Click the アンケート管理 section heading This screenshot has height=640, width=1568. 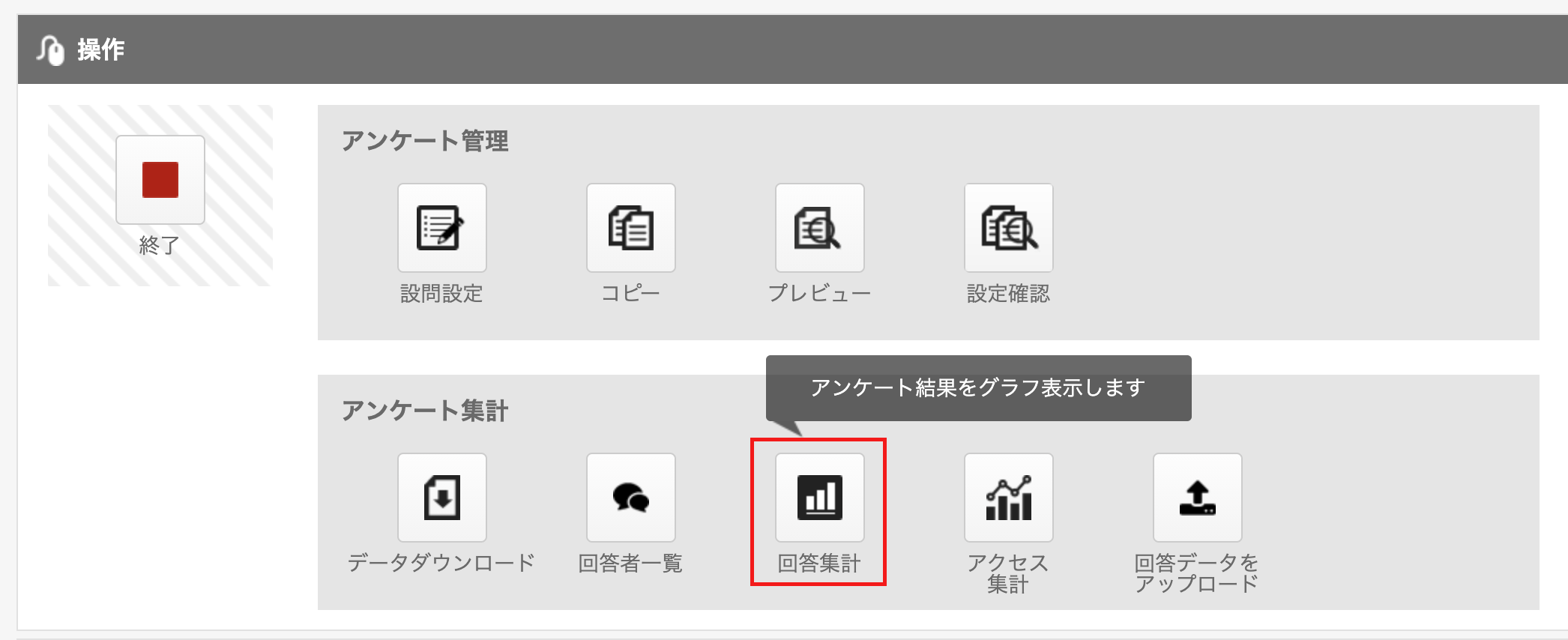(425, 141)
